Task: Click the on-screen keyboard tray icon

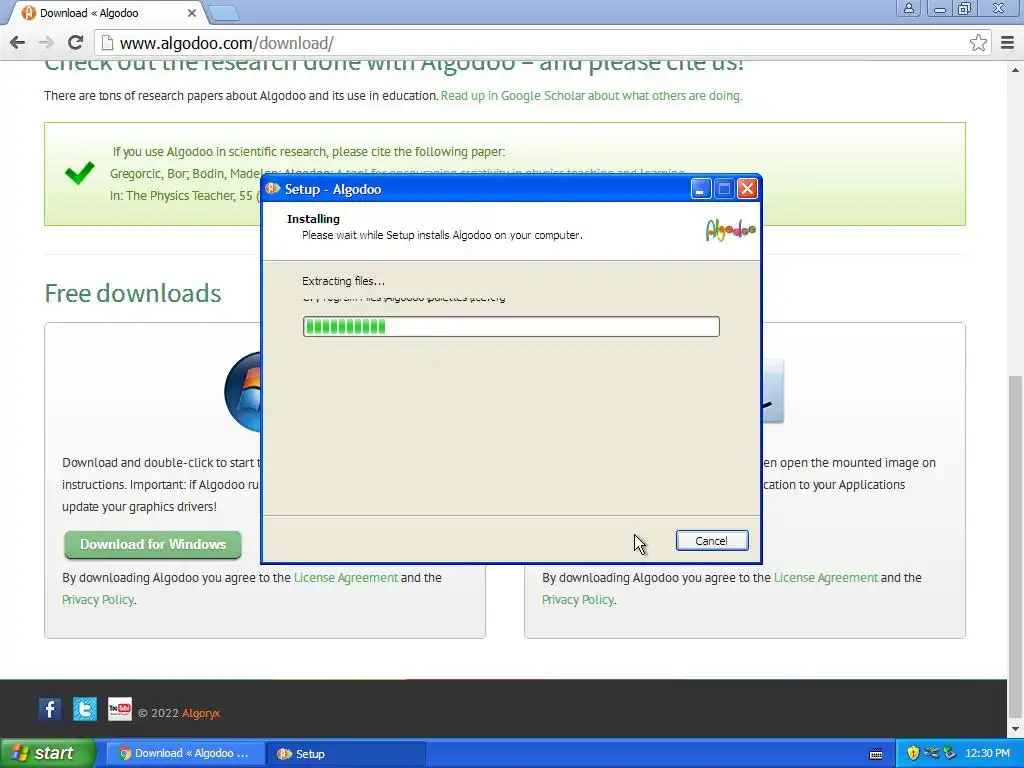Action: click(876, 754)
